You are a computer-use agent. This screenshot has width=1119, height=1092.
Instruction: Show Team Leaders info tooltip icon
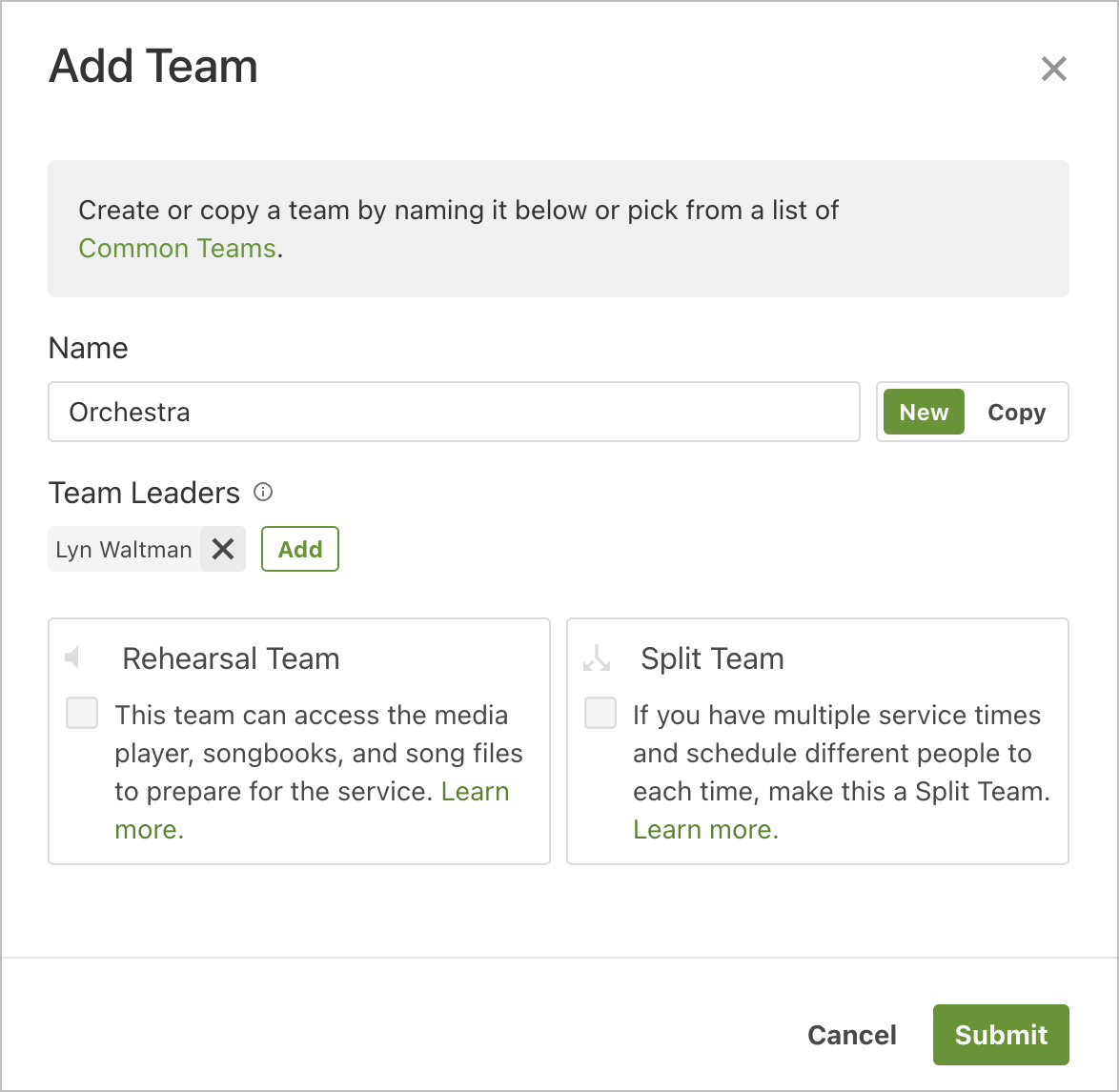[263, 492]
